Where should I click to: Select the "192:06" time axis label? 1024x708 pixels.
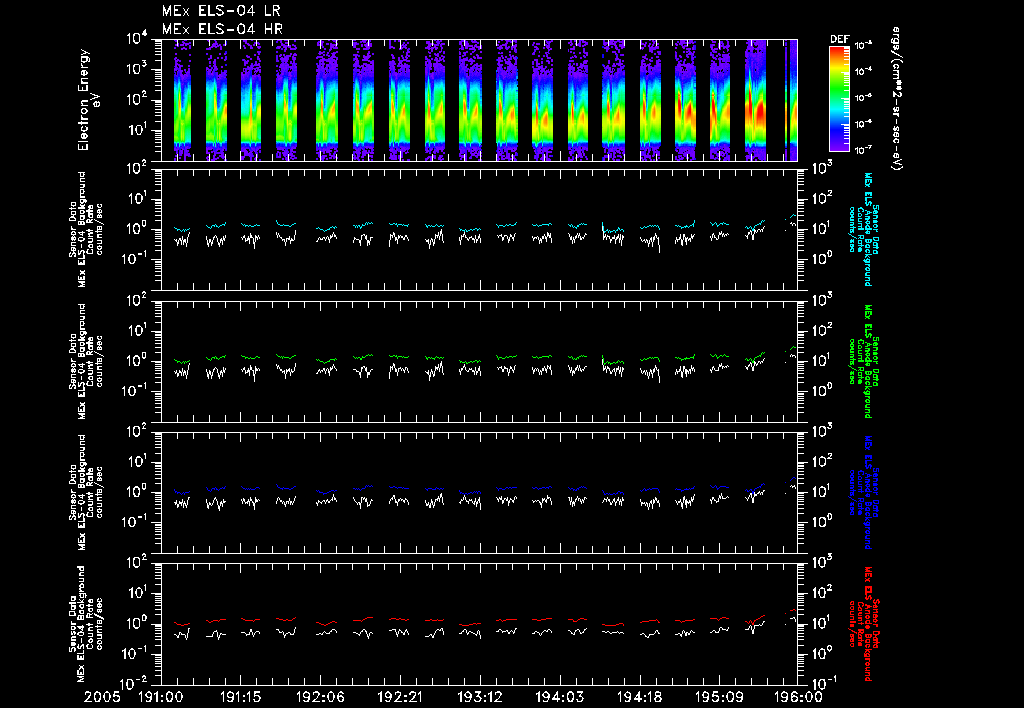320,697
